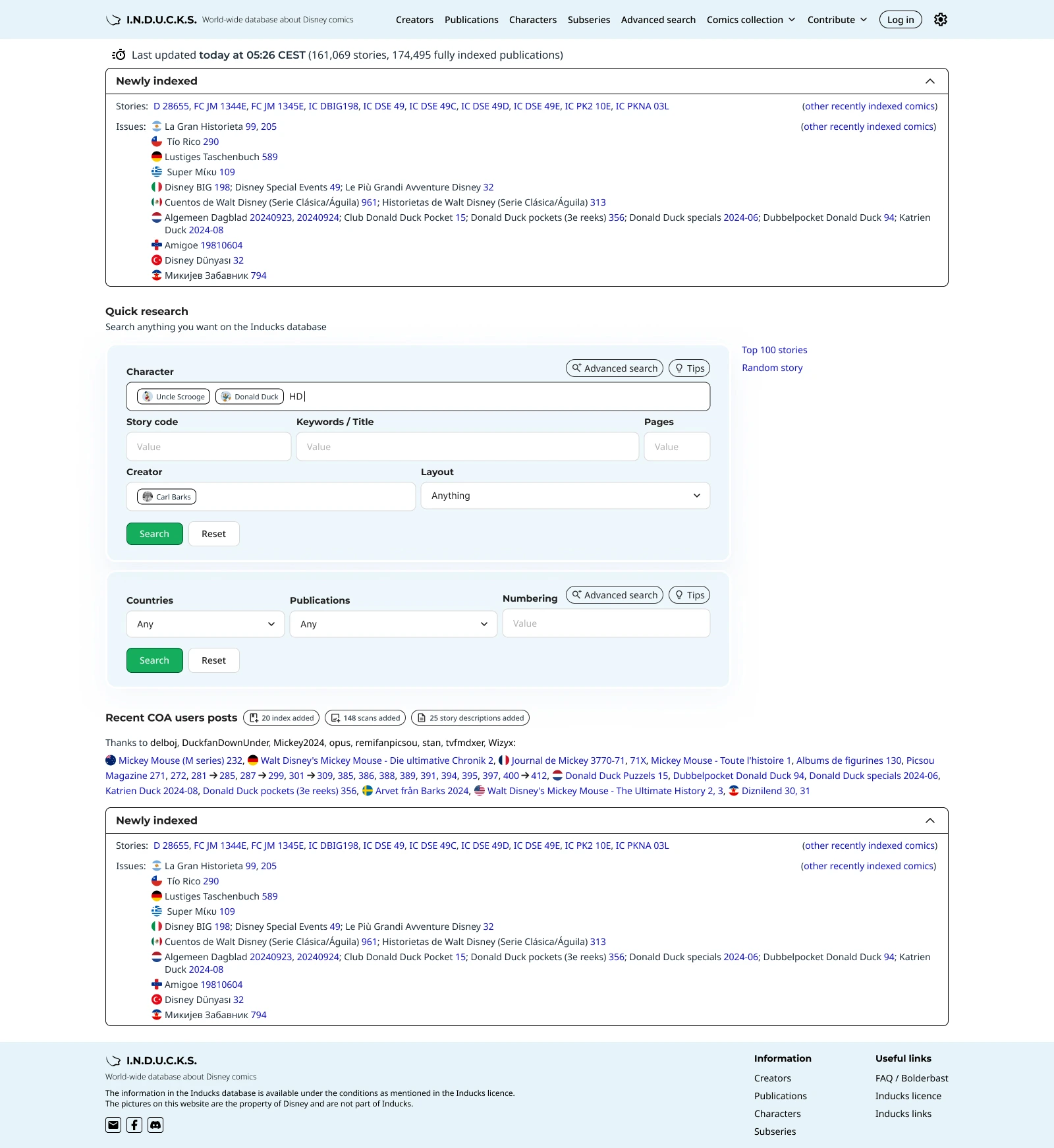Open the Discord icon in footer

click(155, 1125)
